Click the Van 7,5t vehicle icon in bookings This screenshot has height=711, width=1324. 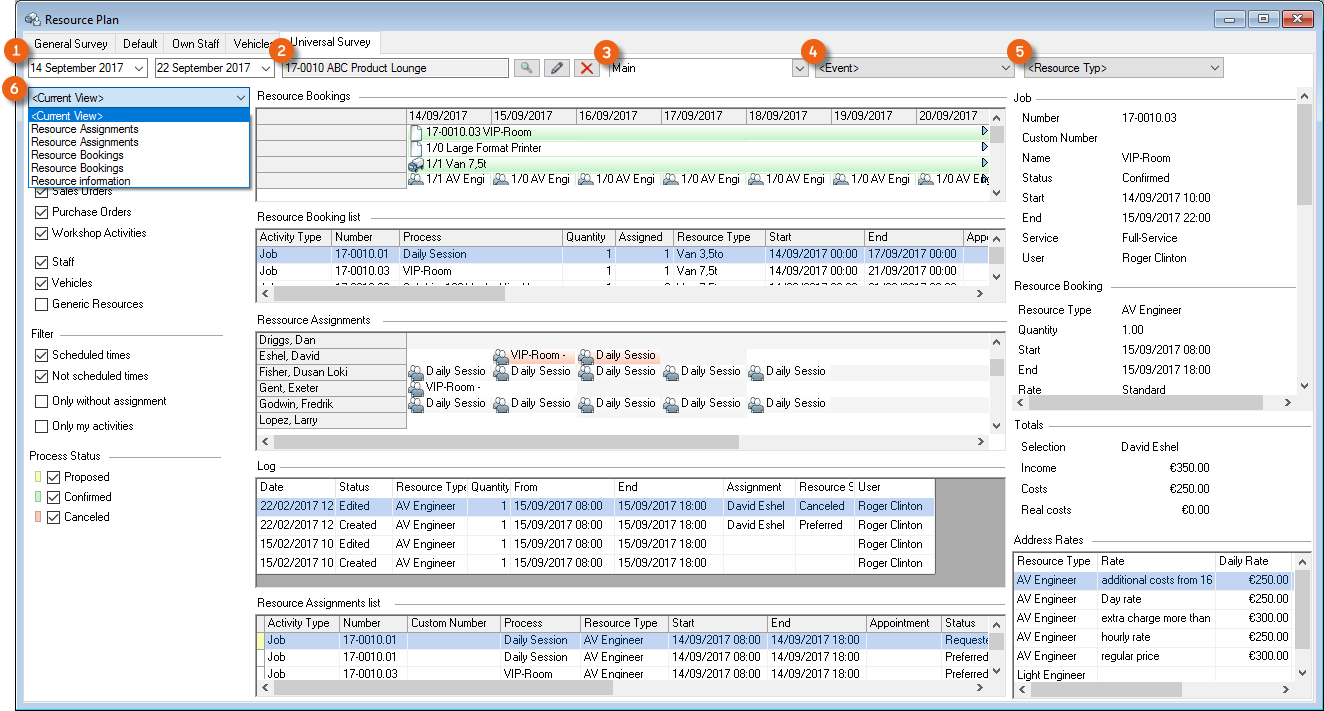point(416,163)
